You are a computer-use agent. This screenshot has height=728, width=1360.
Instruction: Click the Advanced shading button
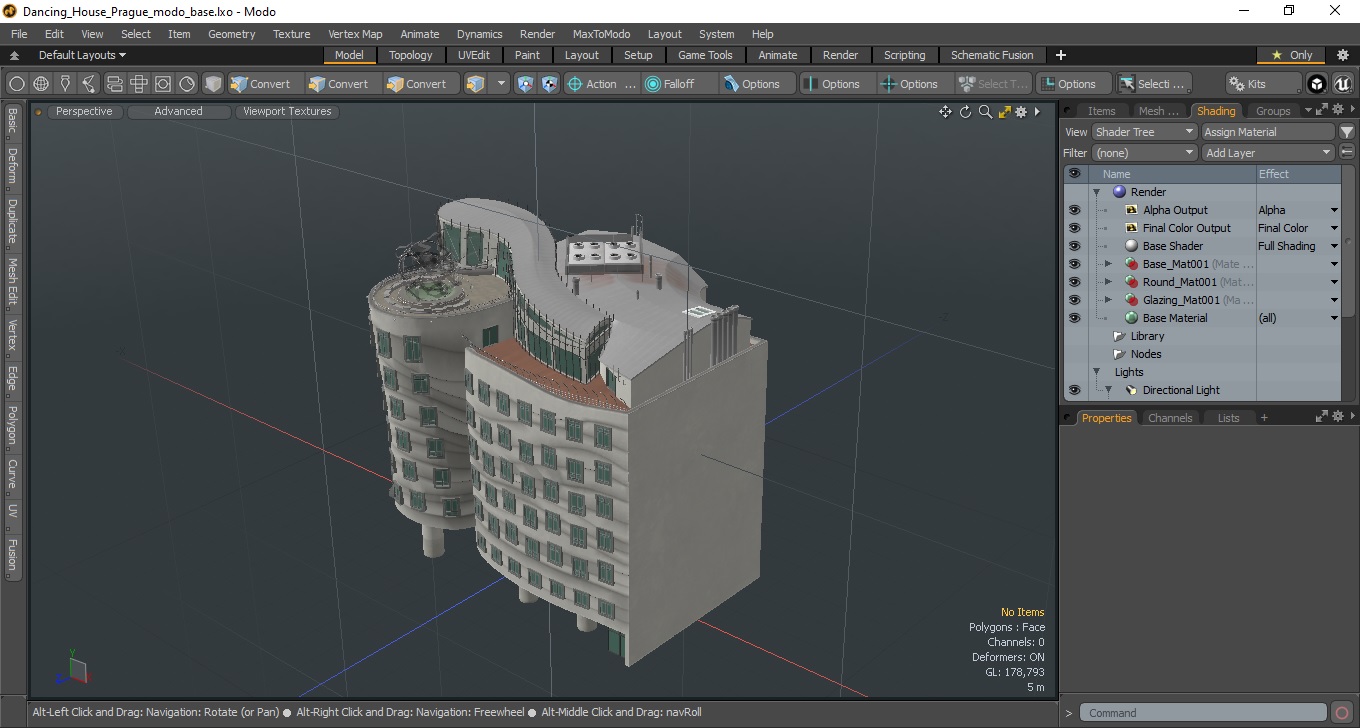[178, 112]
